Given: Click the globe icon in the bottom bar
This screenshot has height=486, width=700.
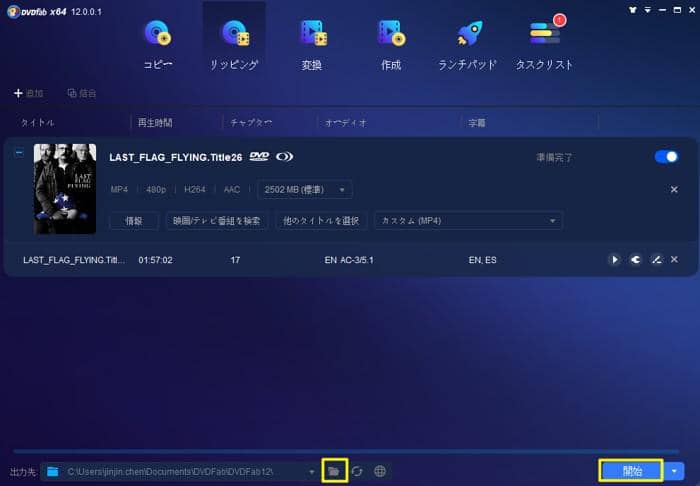Looking at the screenshot, I should [x=380, y=470].
